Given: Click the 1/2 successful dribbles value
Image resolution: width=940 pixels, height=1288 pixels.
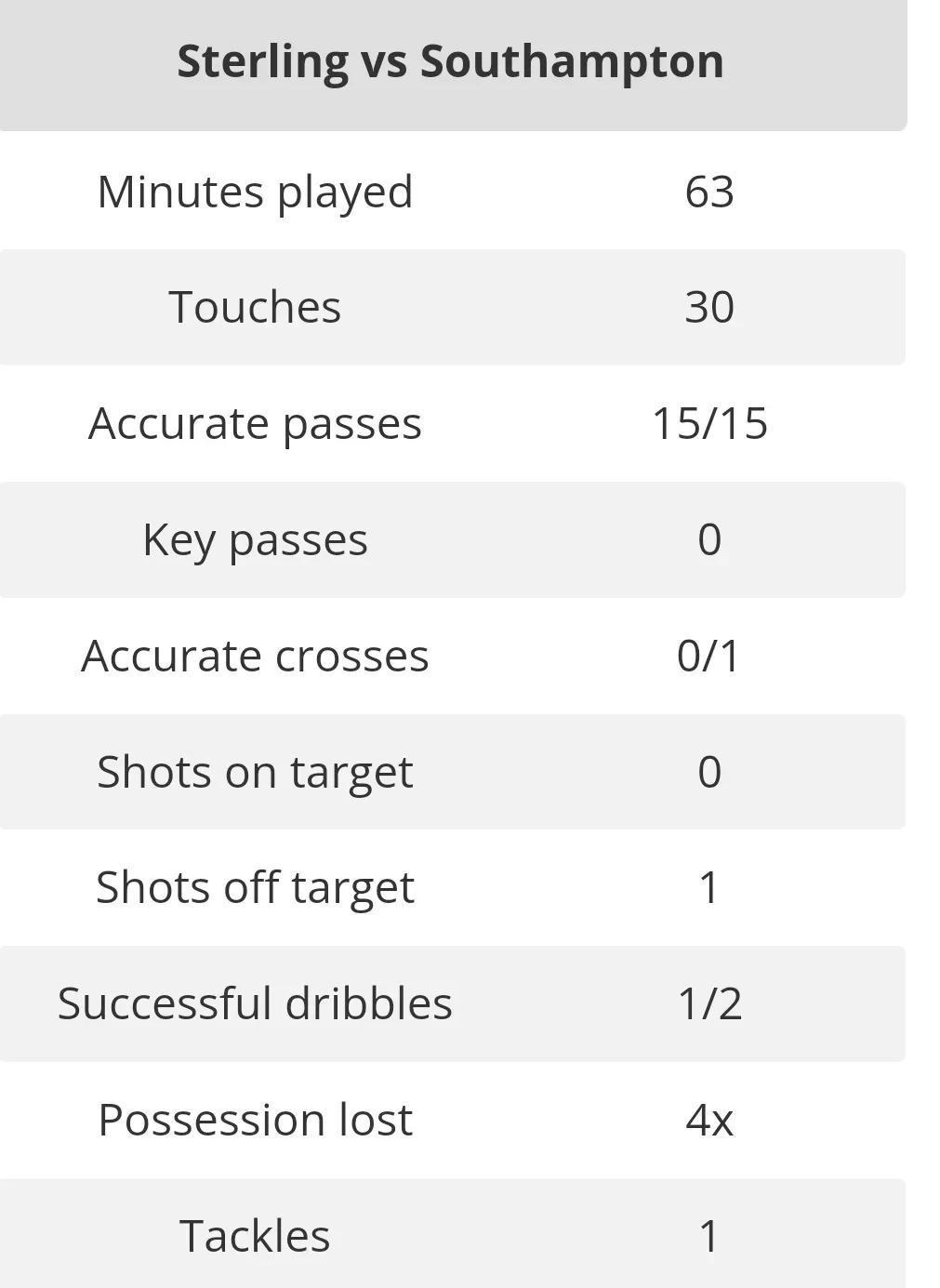Looking at the screenshot, I should [709, 1004].
